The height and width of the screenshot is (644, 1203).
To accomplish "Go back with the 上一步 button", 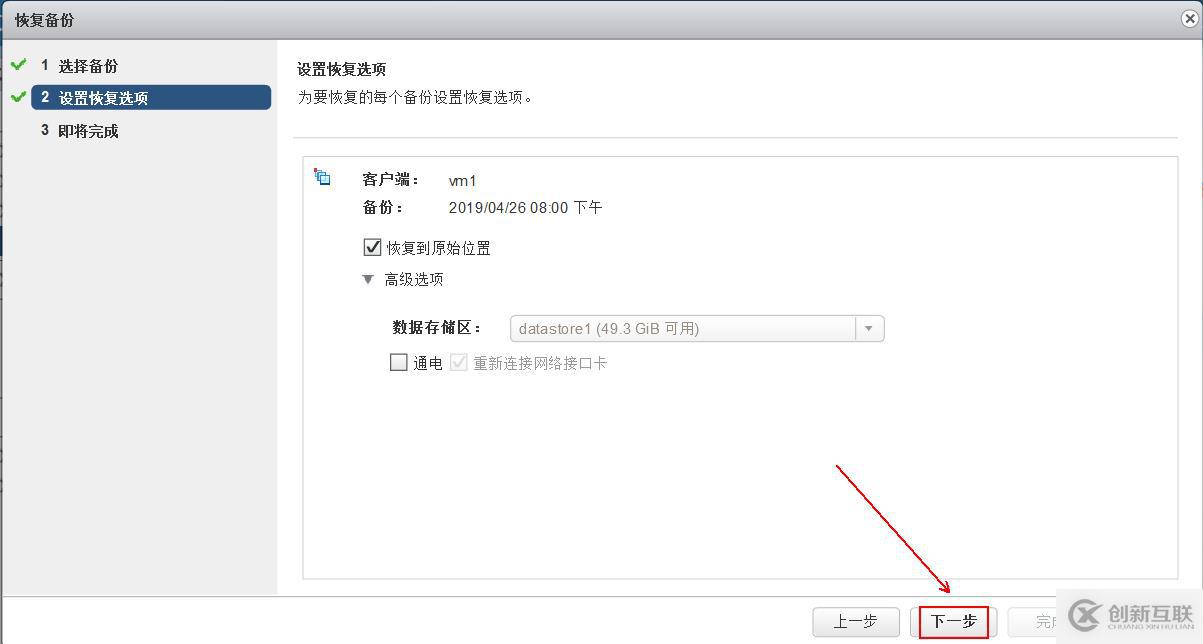I will (x=856, y=622).
